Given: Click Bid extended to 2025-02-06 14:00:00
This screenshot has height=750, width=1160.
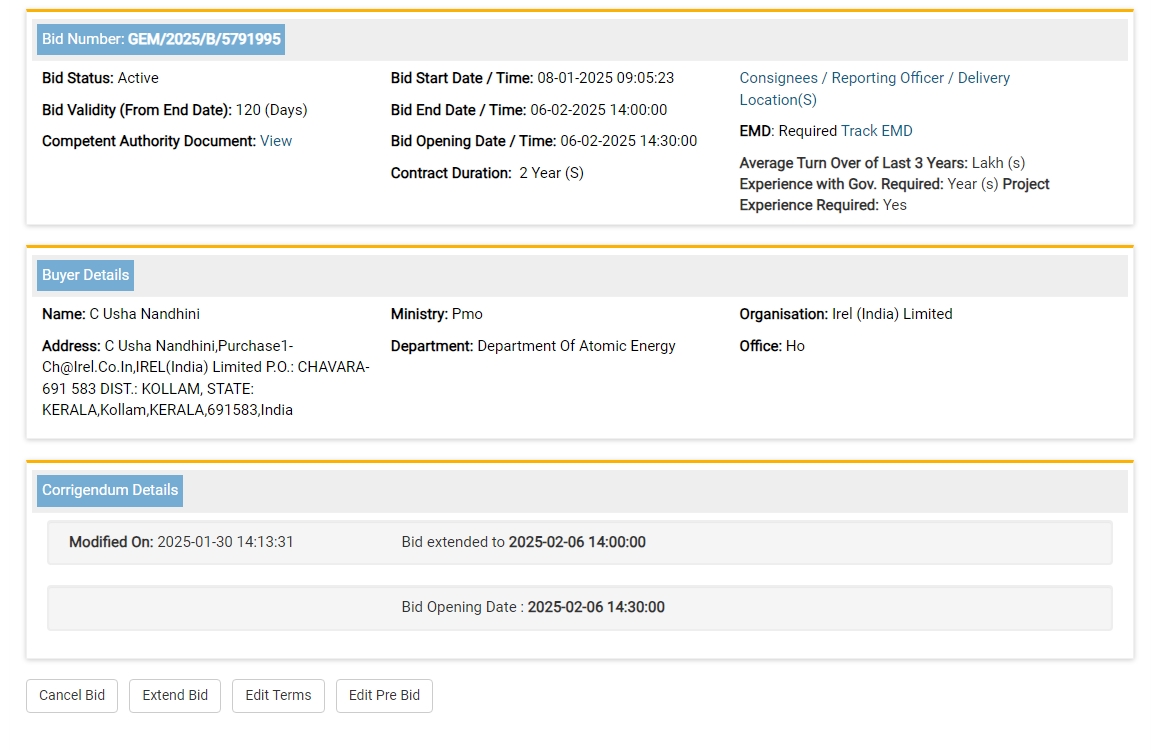Looking at the screenshot, I should tap(524, 542).
